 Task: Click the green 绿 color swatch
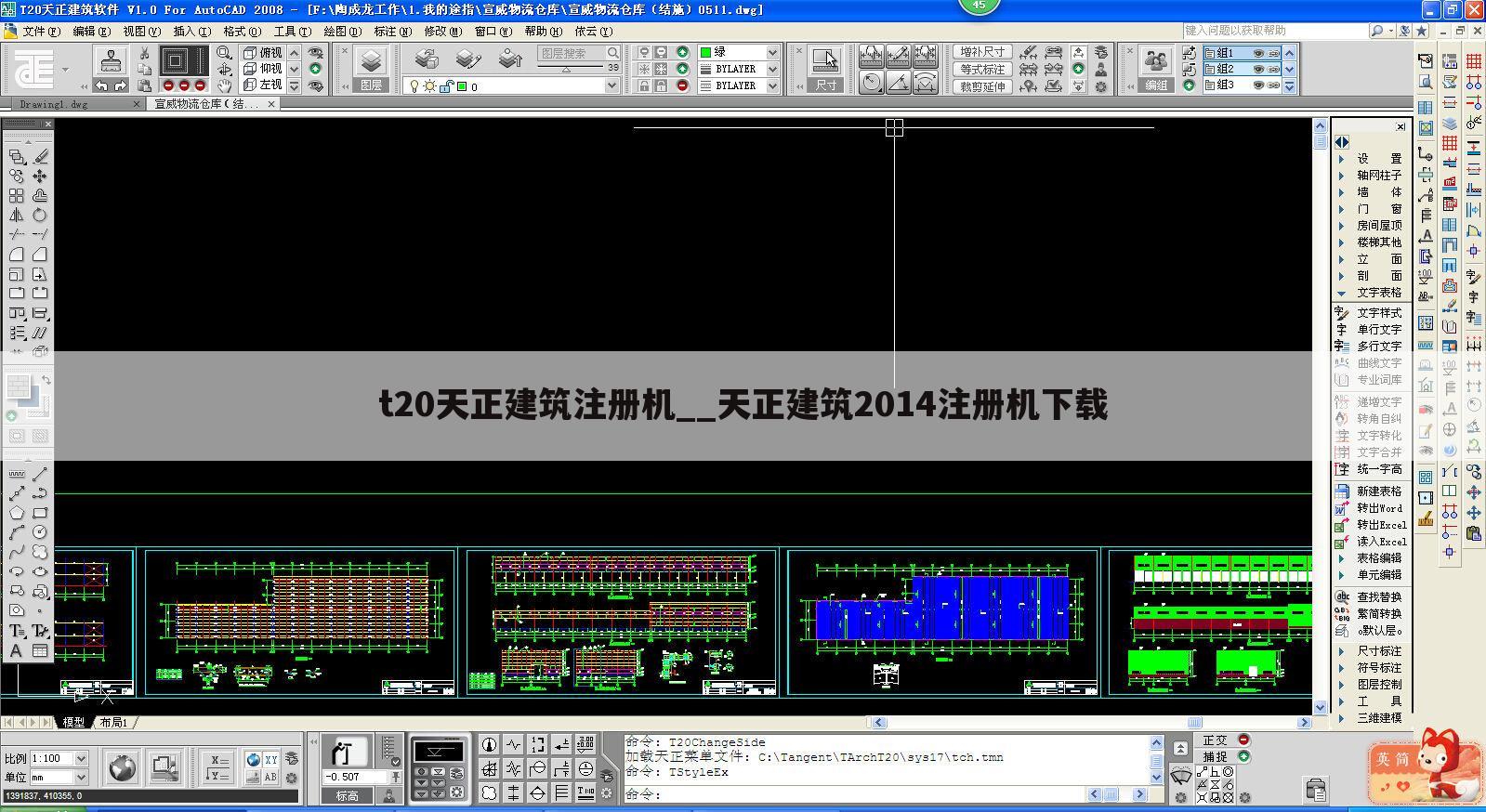tap(705, 52)
